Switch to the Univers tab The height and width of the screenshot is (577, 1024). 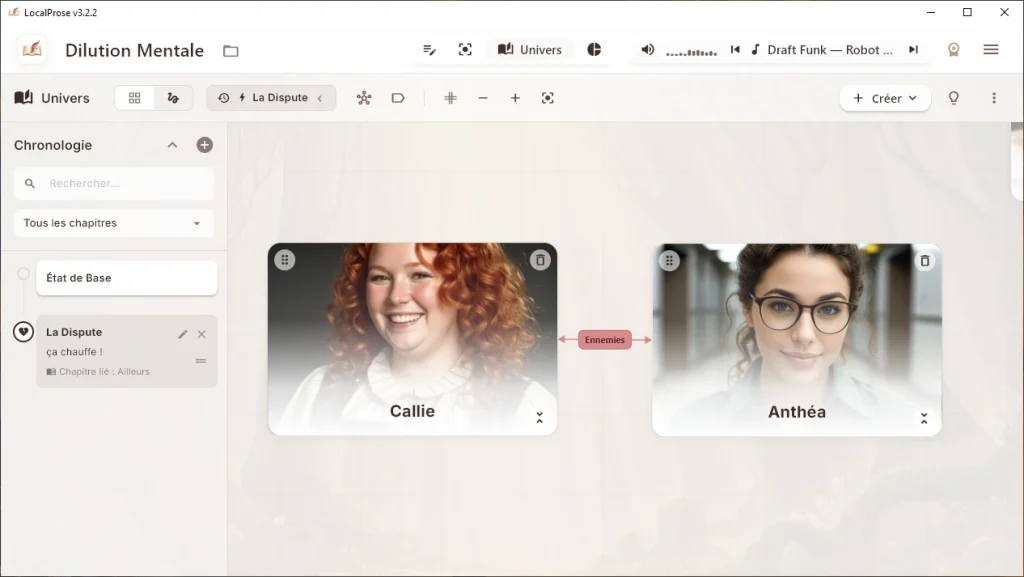pyautogui.click(x=530, y=50)
